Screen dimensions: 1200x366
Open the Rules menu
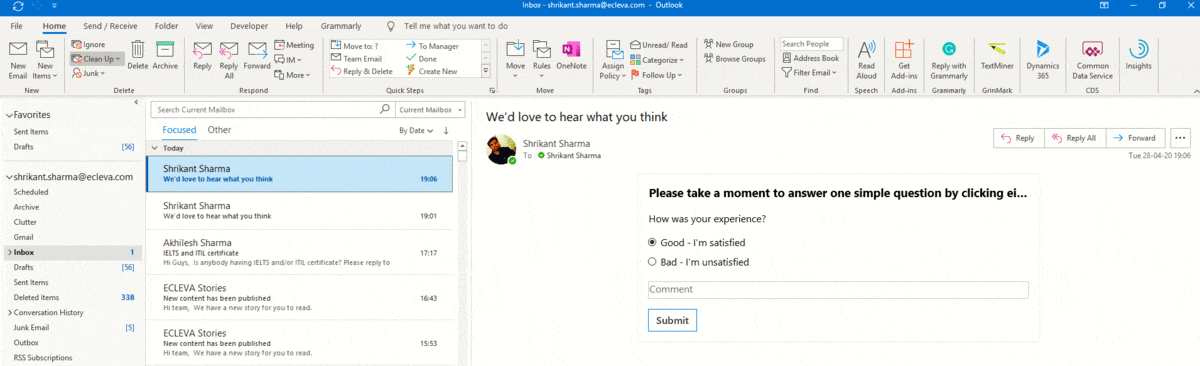pos(542,56)
